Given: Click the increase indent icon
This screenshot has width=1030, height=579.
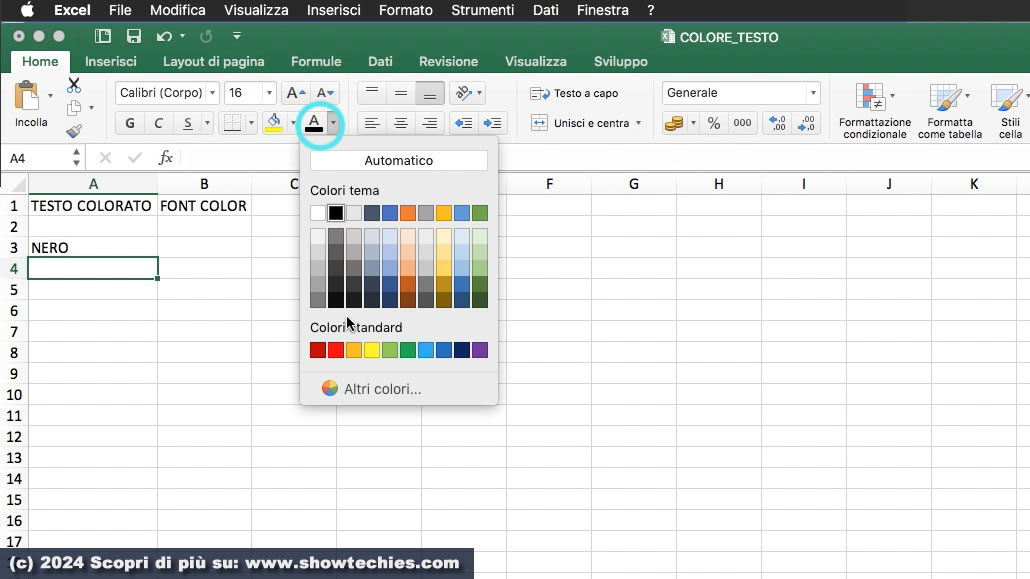Looking at the screenshot, I should (492, 123).
